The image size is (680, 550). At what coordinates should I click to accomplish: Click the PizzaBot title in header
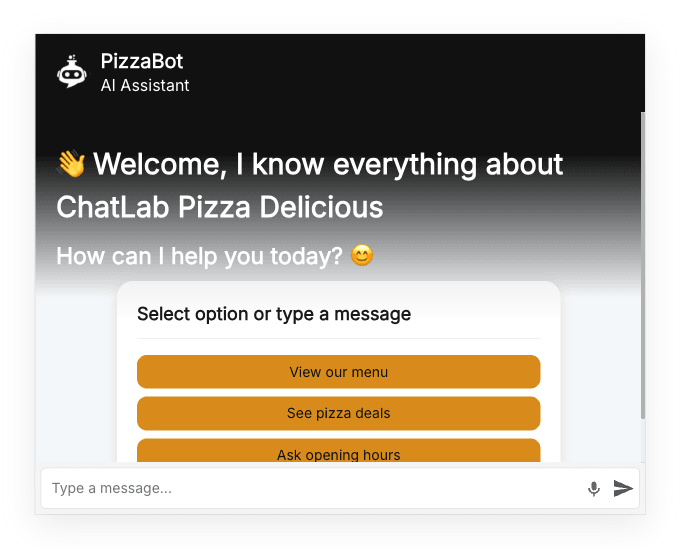[x=142, y=62]
